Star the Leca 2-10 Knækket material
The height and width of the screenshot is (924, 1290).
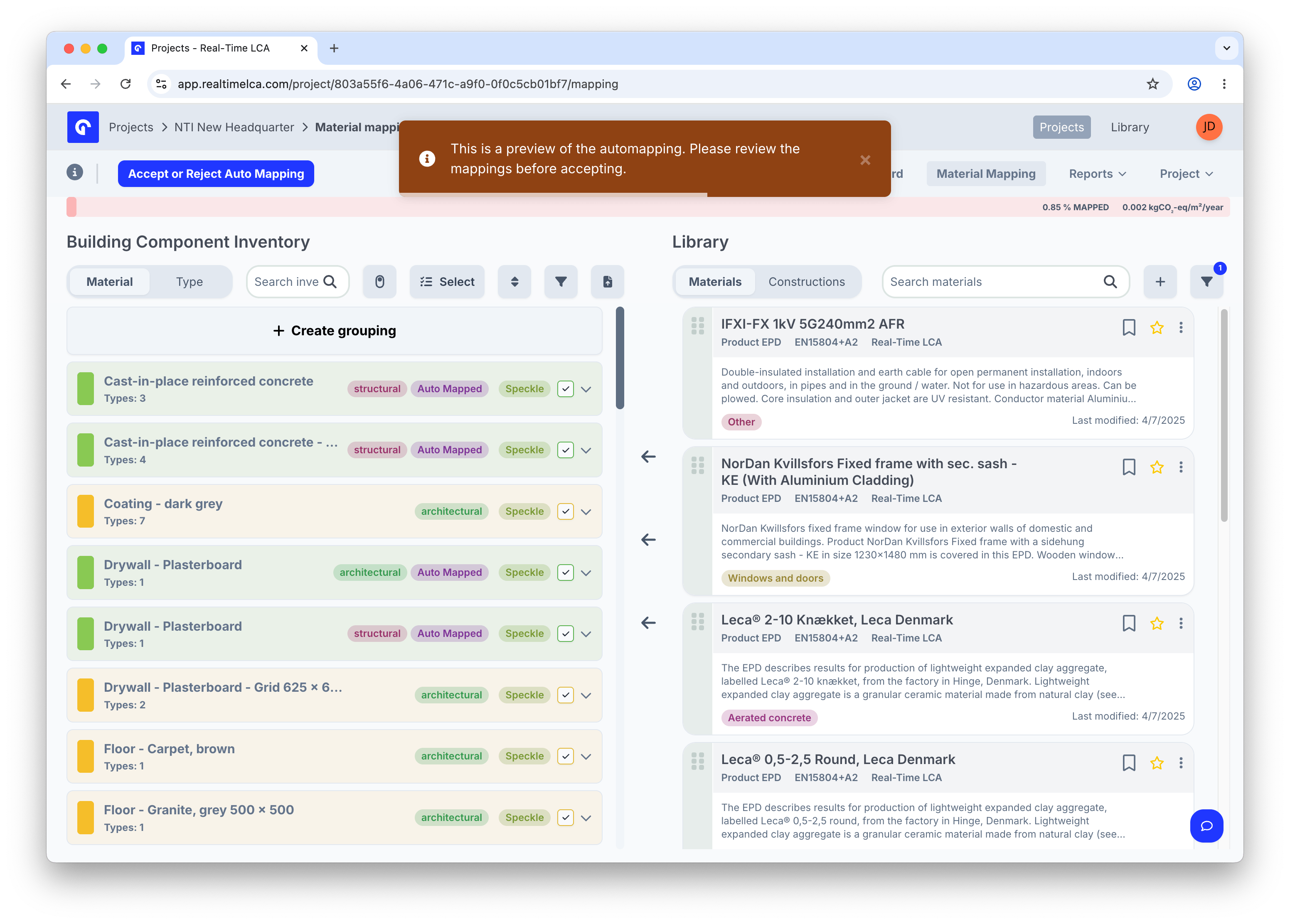click(x=1157, y=623)
